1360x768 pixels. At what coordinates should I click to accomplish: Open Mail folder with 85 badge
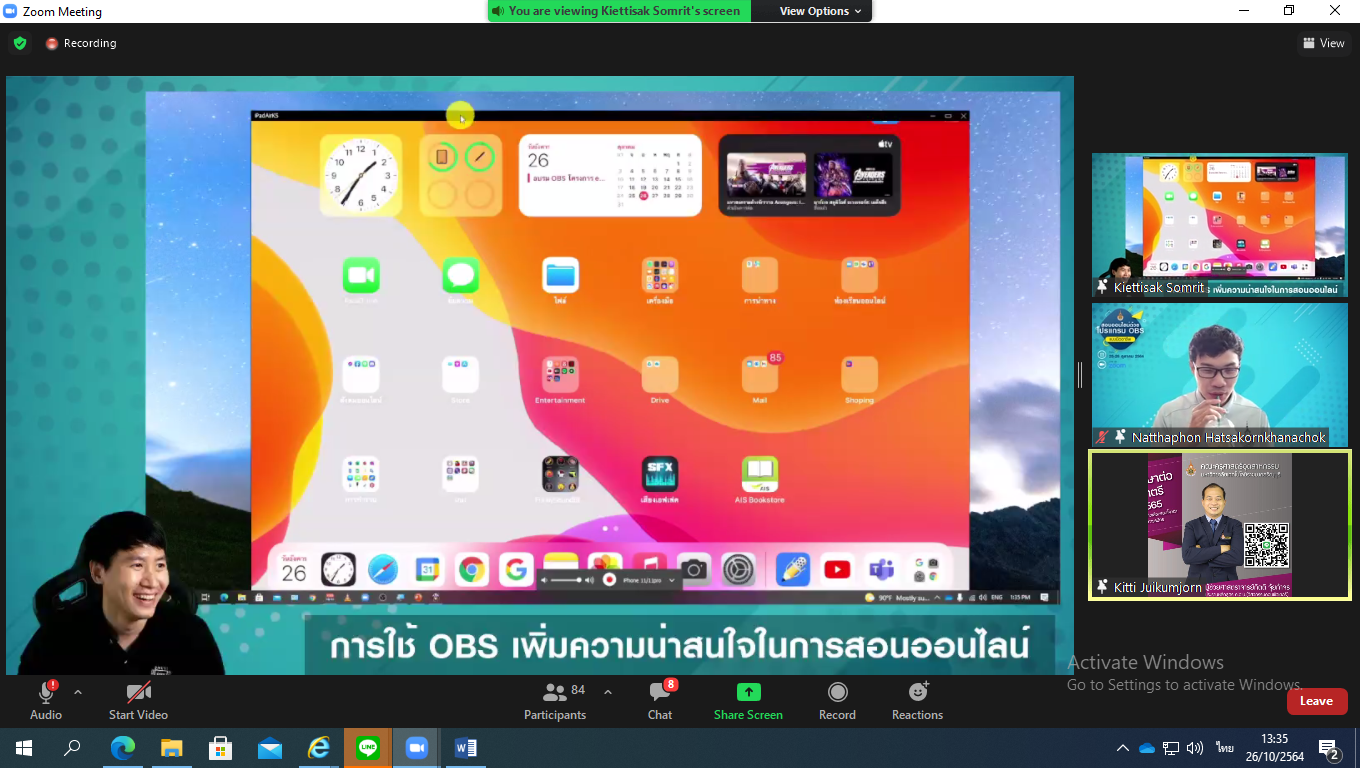point(760,375)
